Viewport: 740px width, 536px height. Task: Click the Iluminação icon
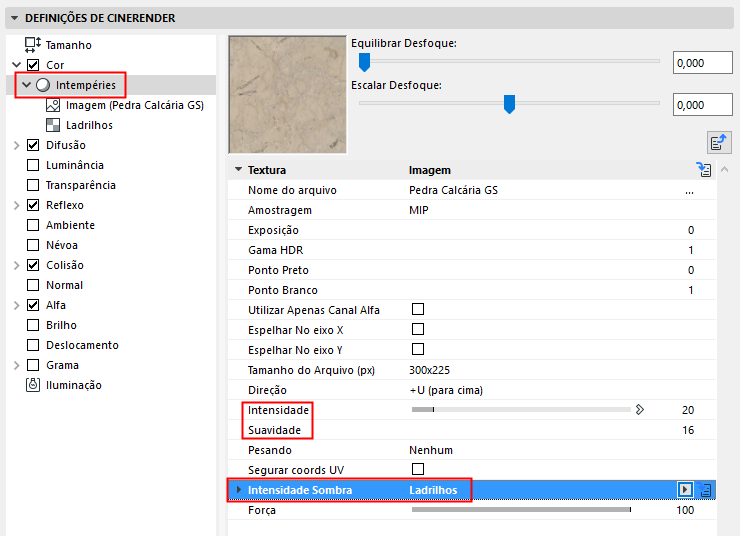click(33, 385)
